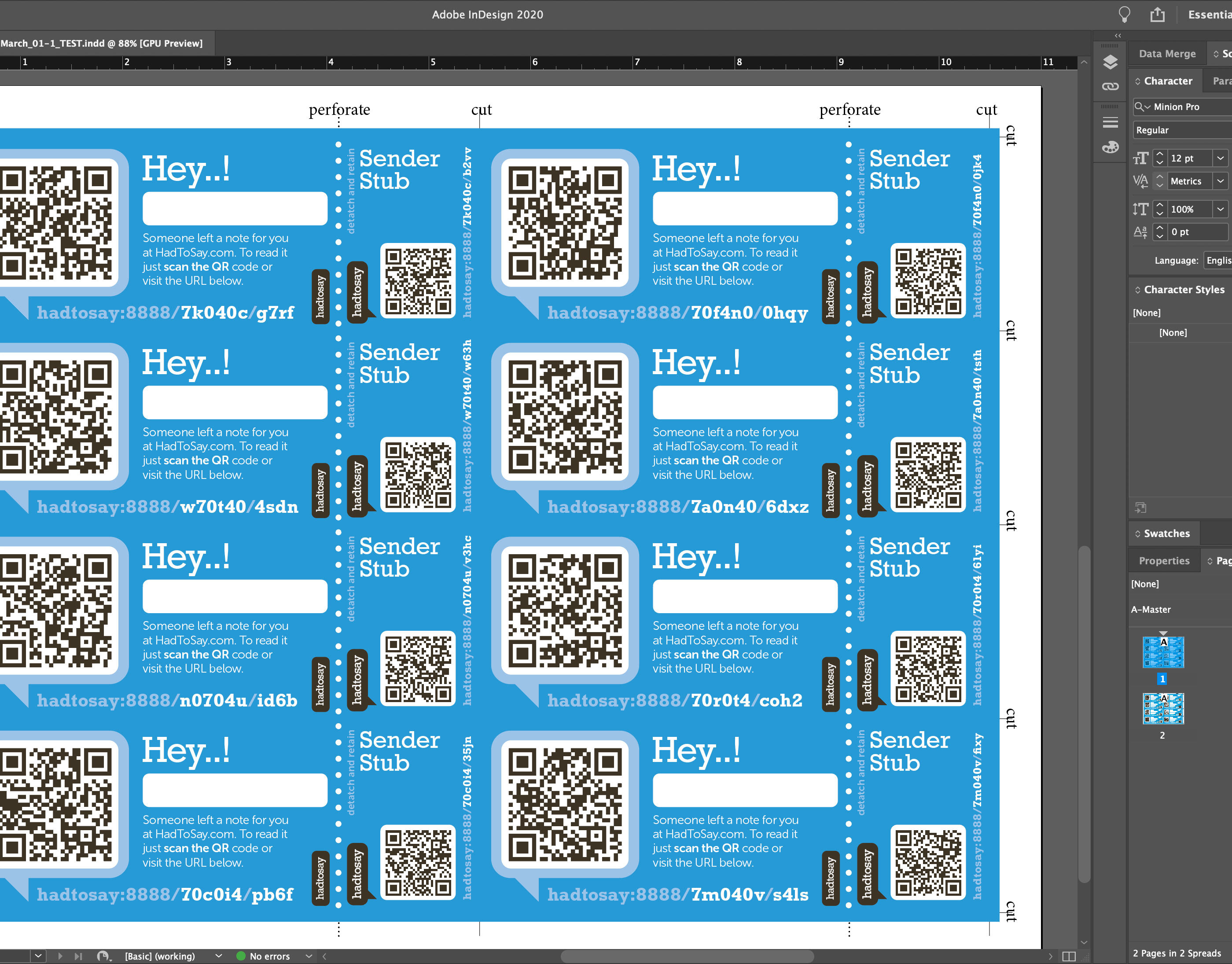
Task: Adjust the font size stepper arrows
Action: coord(1159,158)
